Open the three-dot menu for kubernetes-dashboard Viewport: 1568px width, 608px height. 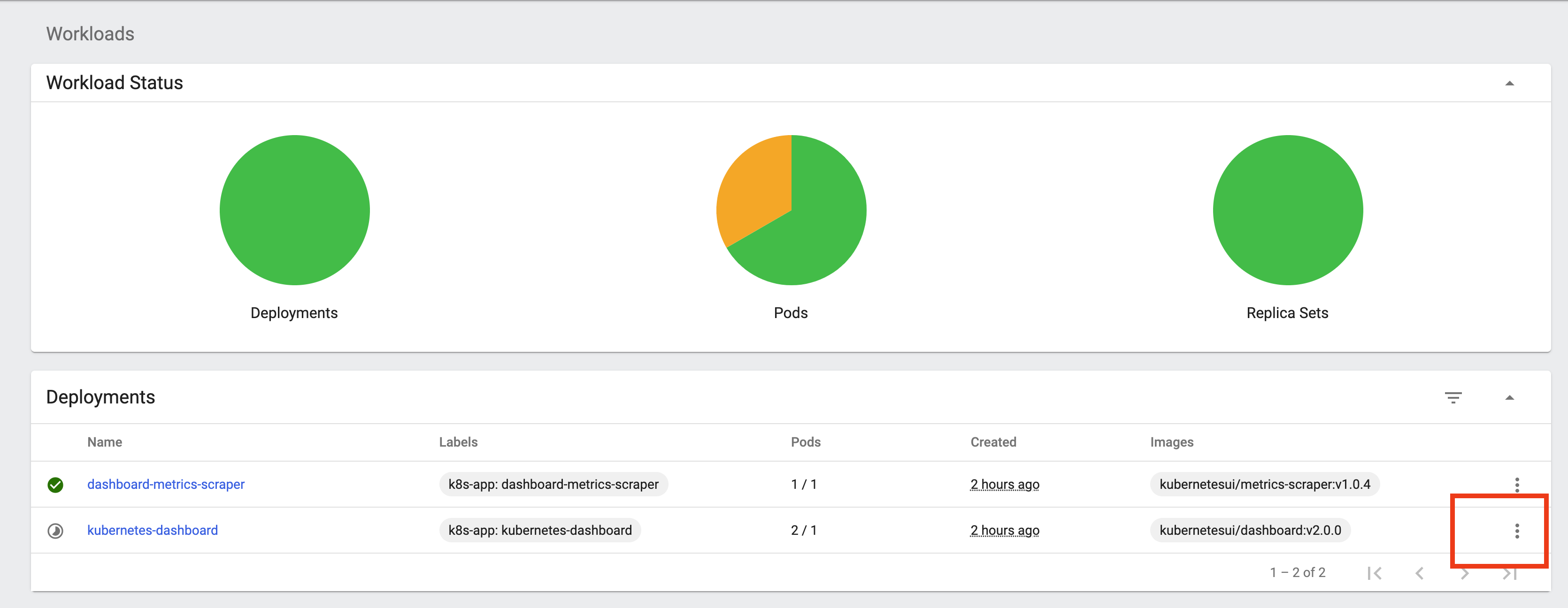coord(1516,530)
